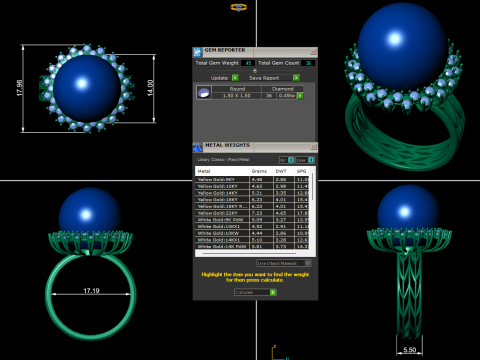Click the Metal Weights panel icon
The width and height of the screenshot is (480, 360).
point(198,147)
